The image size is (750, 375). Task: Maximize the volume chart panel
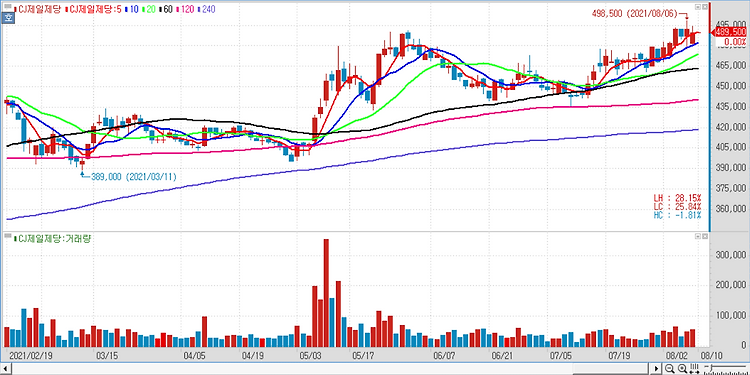coord(698,237)
